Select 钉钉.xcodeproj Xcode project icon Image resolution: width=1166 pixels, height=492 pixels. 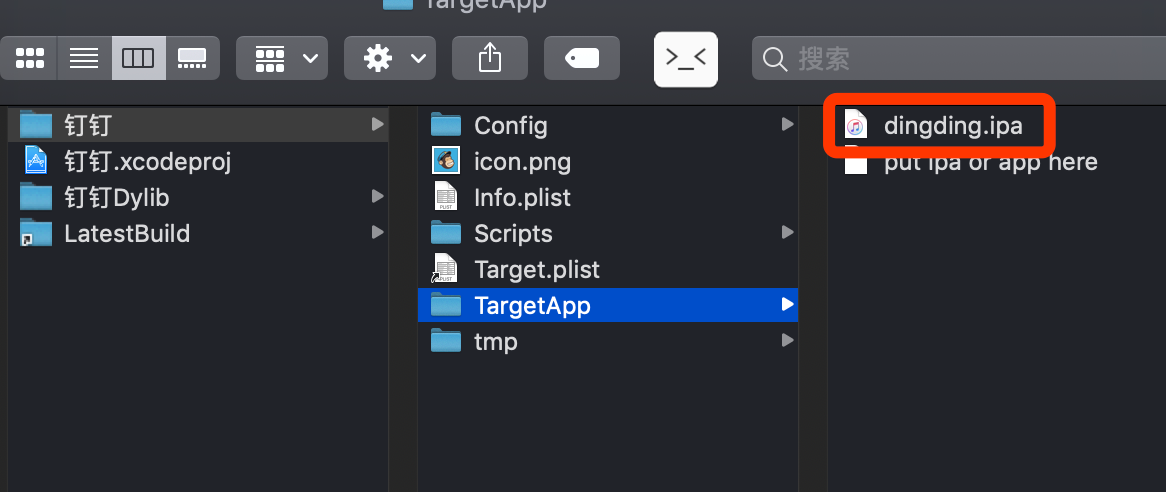tap(36, 161)
